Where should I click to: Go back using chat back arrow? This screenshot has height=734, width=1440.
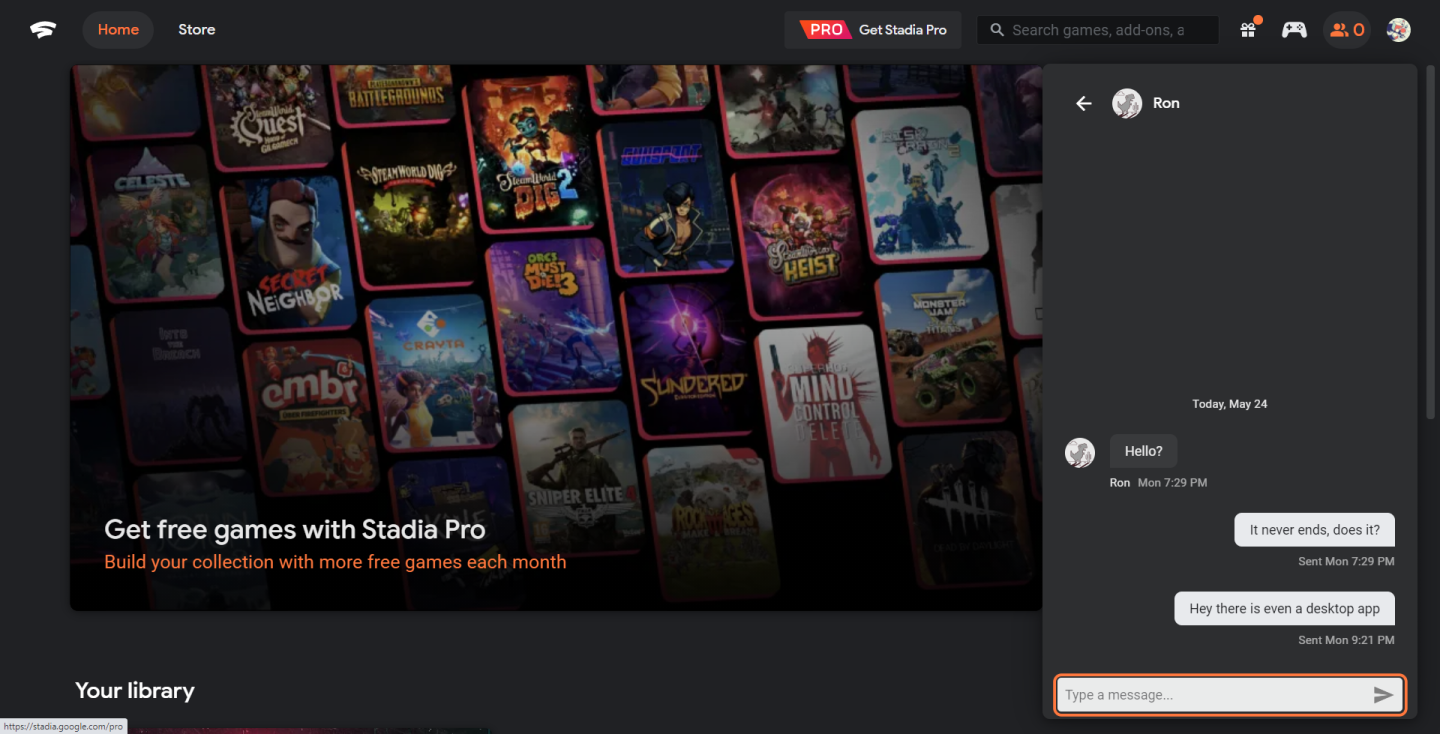coord(1084,103)
